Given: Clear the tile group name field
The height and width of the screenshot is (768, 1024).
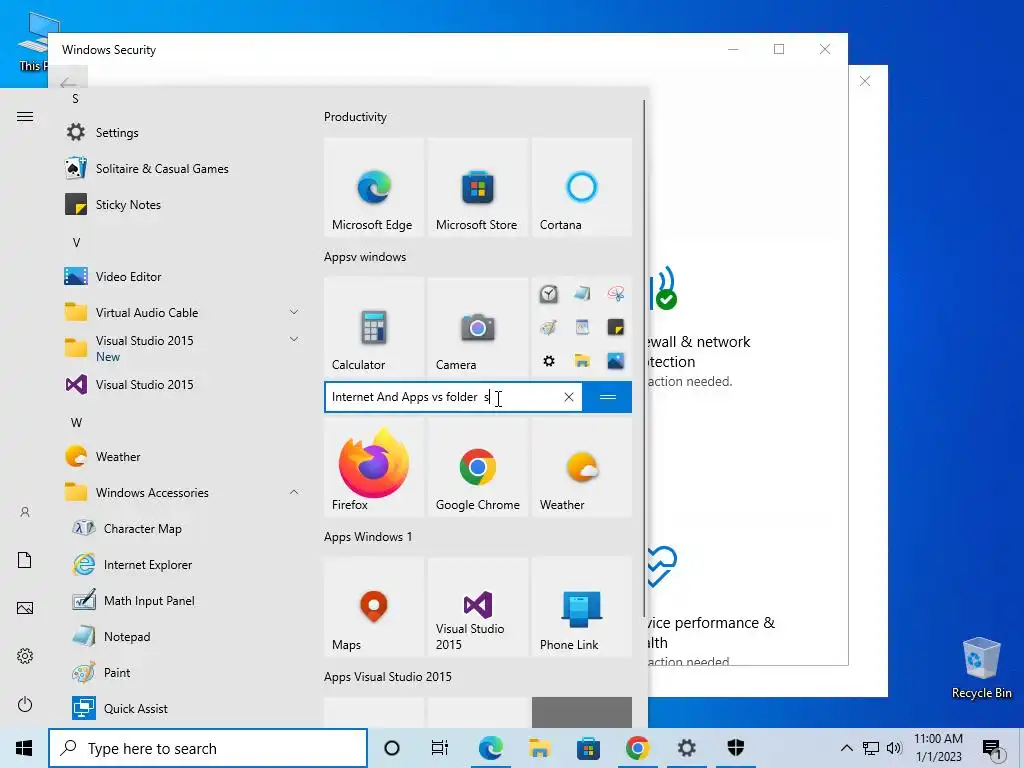Looking at the screenshot, I should click(x=569, y=397).
